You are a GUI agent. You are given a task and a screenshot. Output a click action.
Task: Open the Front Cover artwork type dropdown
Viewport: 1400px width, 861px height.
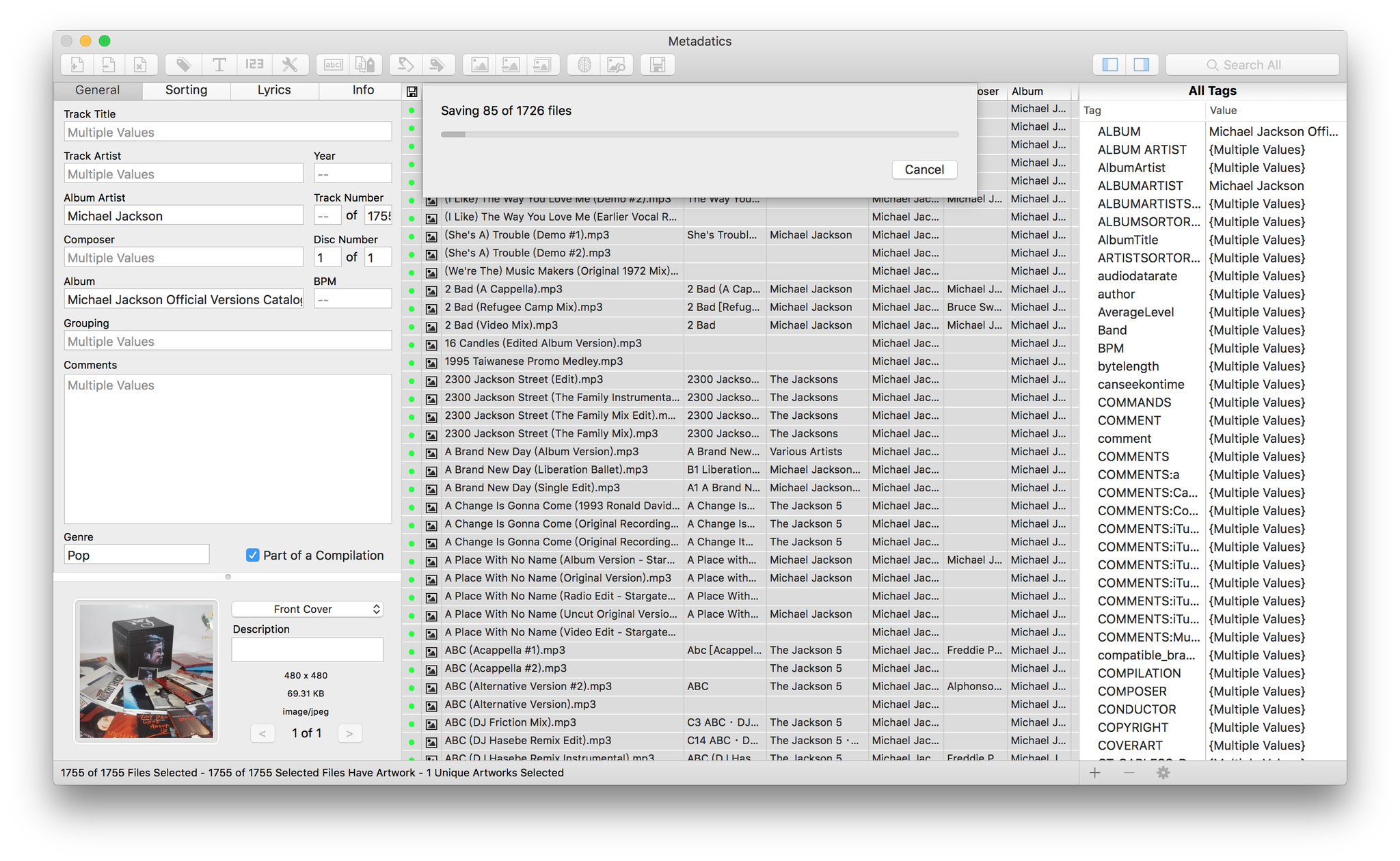(307, 610)
